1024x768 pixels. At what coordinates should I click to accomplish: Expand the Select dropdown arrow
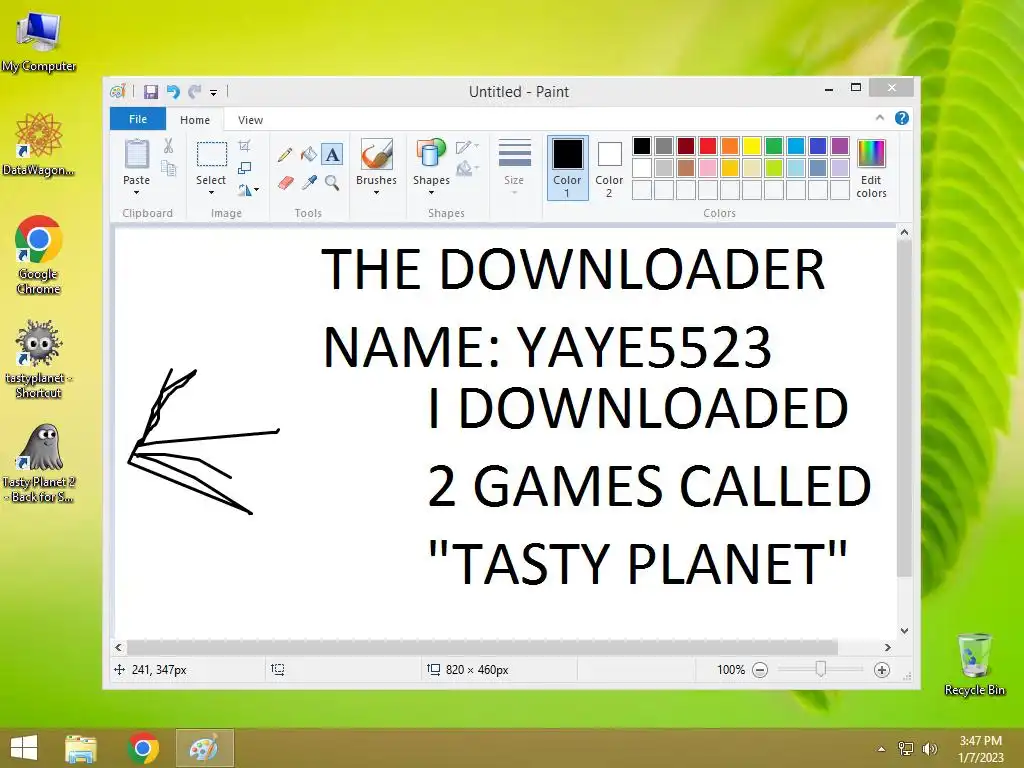[x=211, y=193]
